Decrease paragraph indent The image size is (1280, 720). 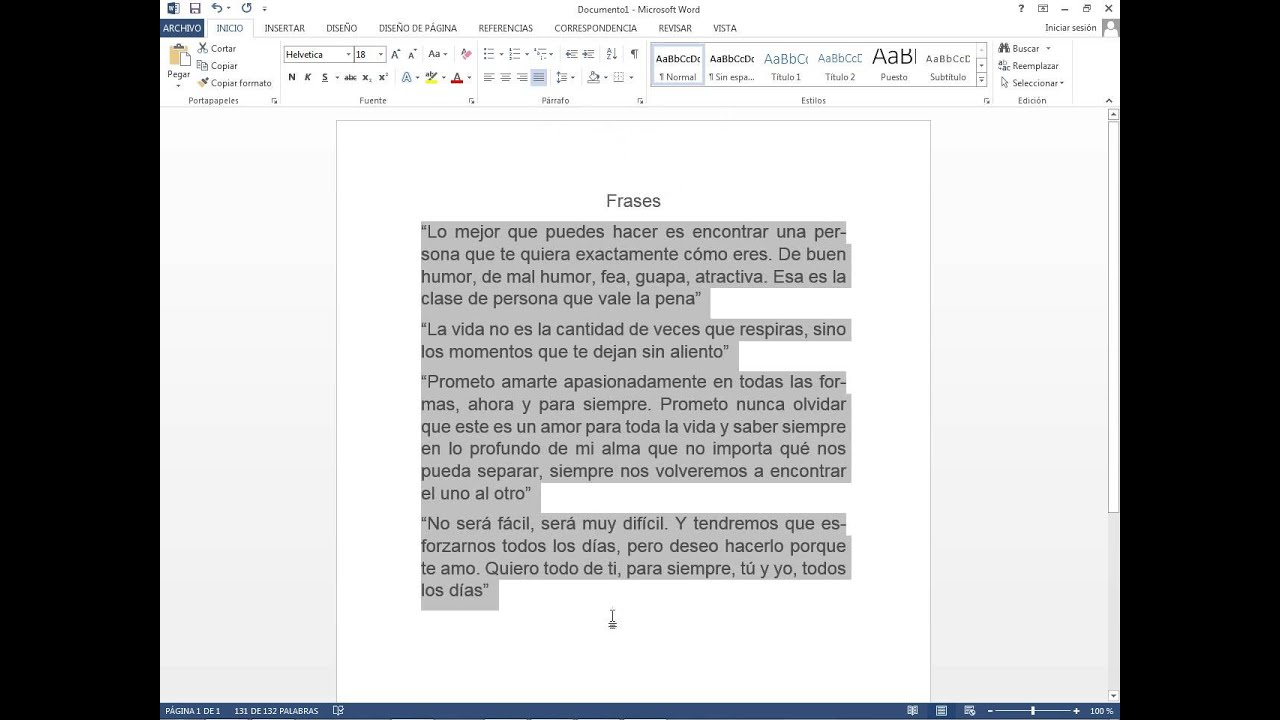click(x=571, y=54)
